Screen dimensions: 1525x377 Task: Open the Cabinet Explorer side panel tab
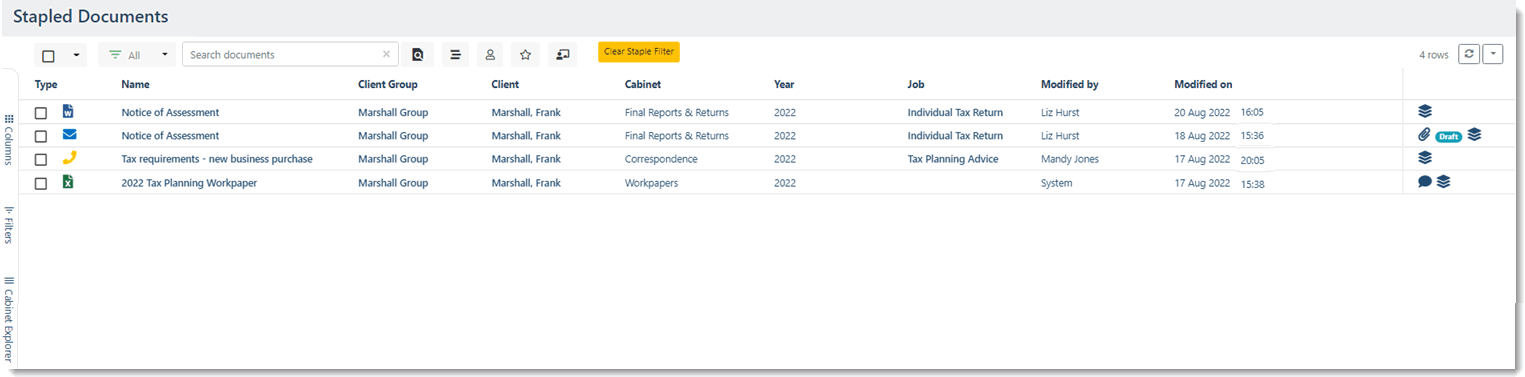(9, 320)
